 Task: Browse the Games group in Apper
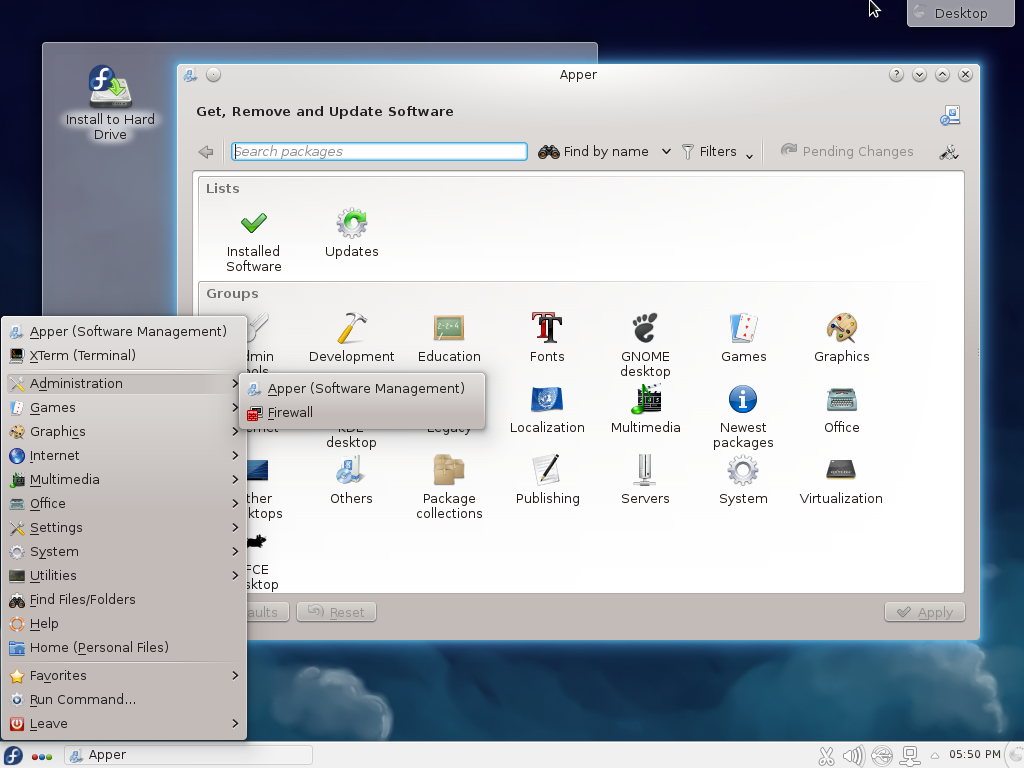tap(743, 338)
